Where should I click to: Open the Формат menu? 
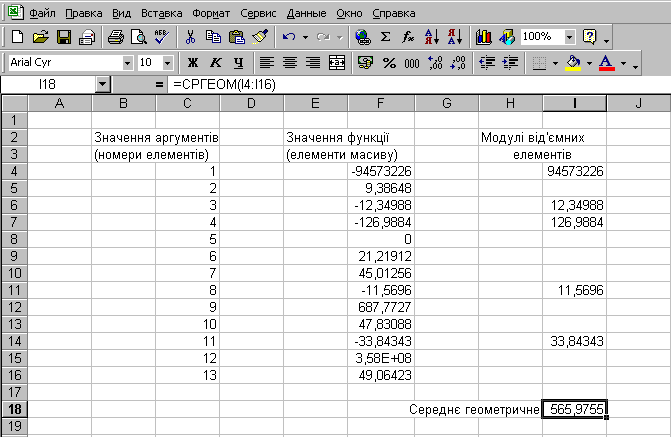pos(211,13)
